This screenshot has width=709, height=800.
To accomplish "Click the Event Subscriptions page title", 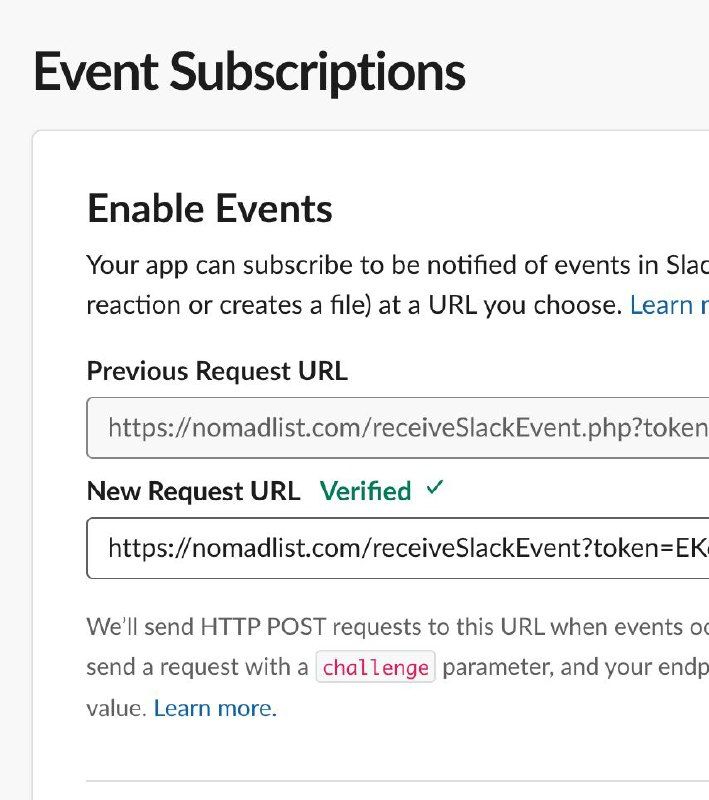I will [x=249, y=72].
